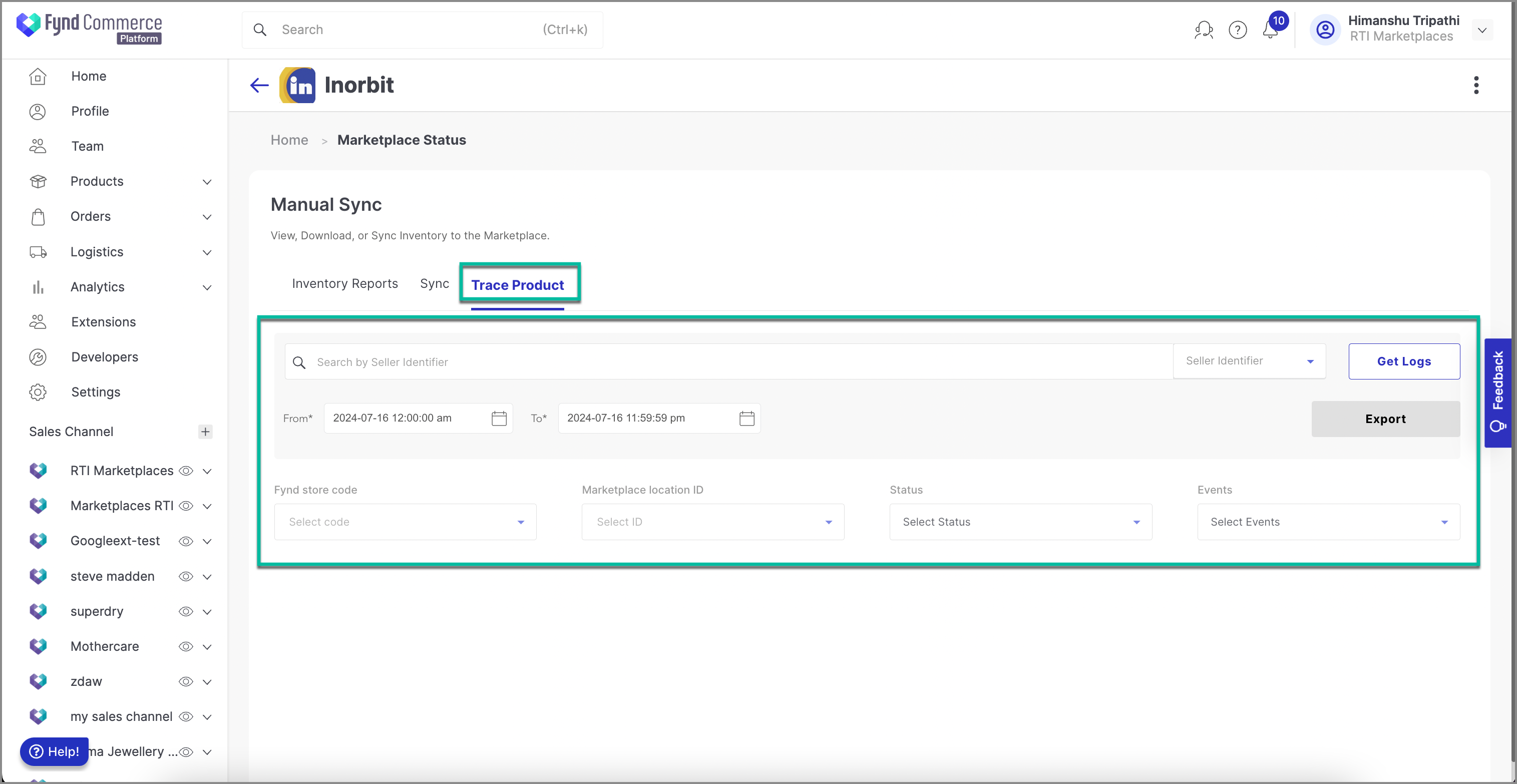Click the top search magnifier icon
Screen dimensions: 1517x784
tap(260, 30)
